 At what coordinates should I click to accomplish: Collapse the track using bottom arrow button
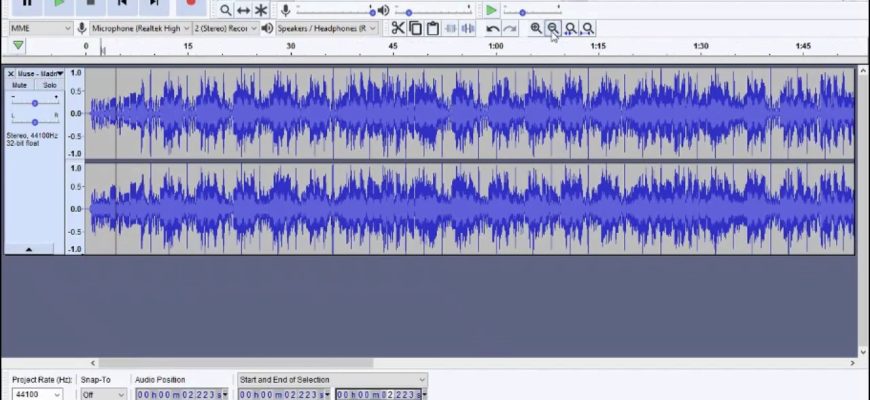tap(28, 248)
